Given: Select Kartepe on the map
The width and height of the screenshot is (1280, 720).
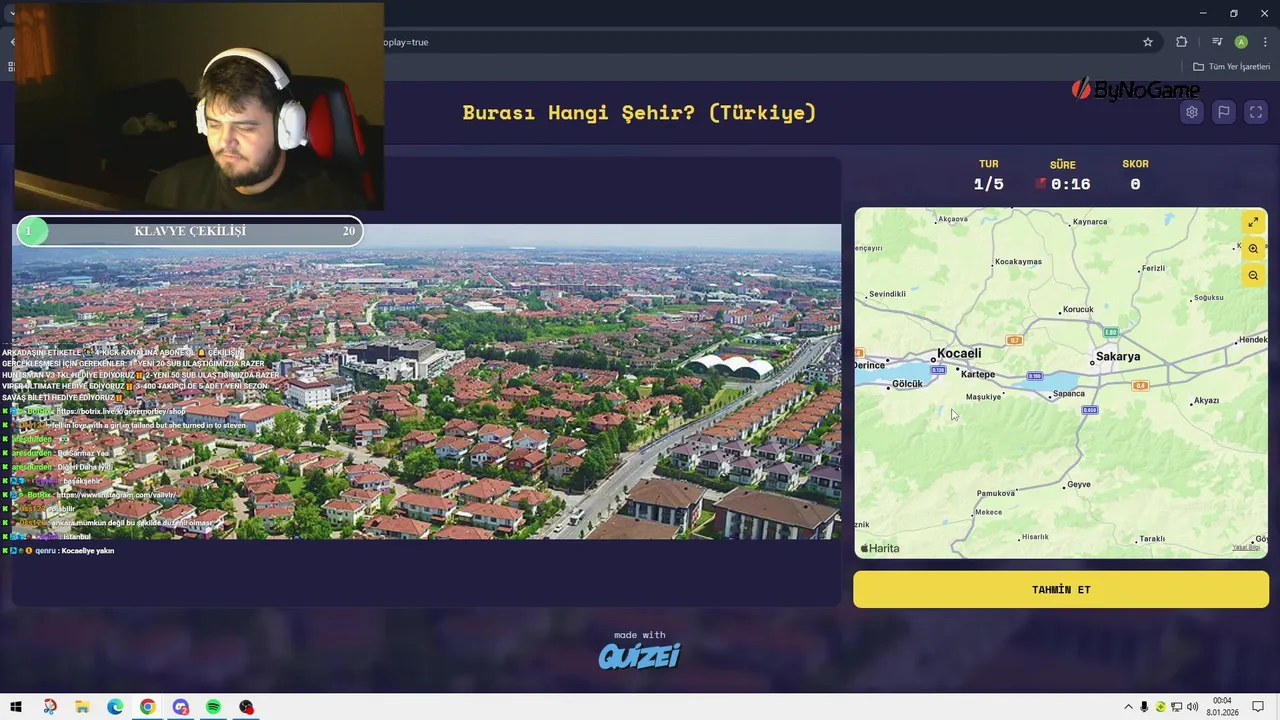Looking at the screenshot, I should point(978,374).
